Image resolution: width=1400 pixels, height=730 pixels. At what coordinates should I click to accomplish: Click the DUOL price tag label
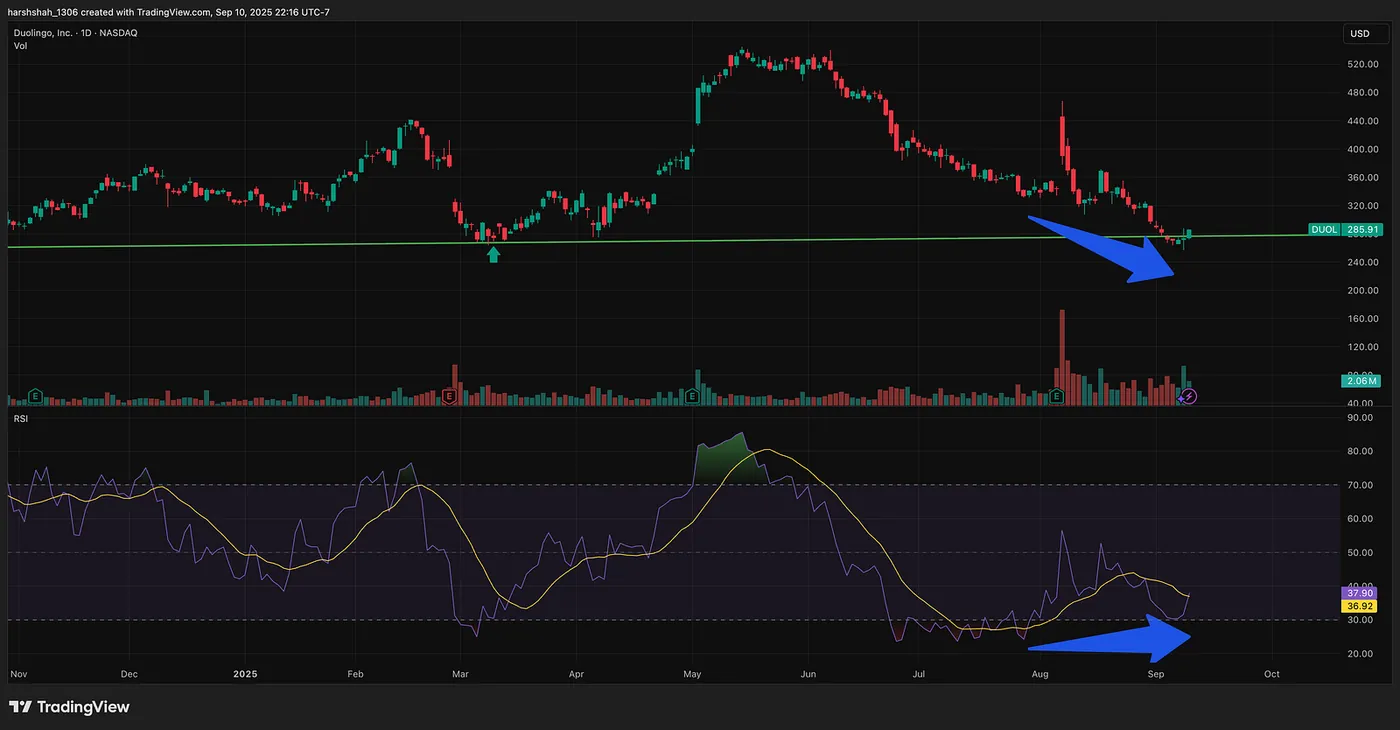[1324, 230]
